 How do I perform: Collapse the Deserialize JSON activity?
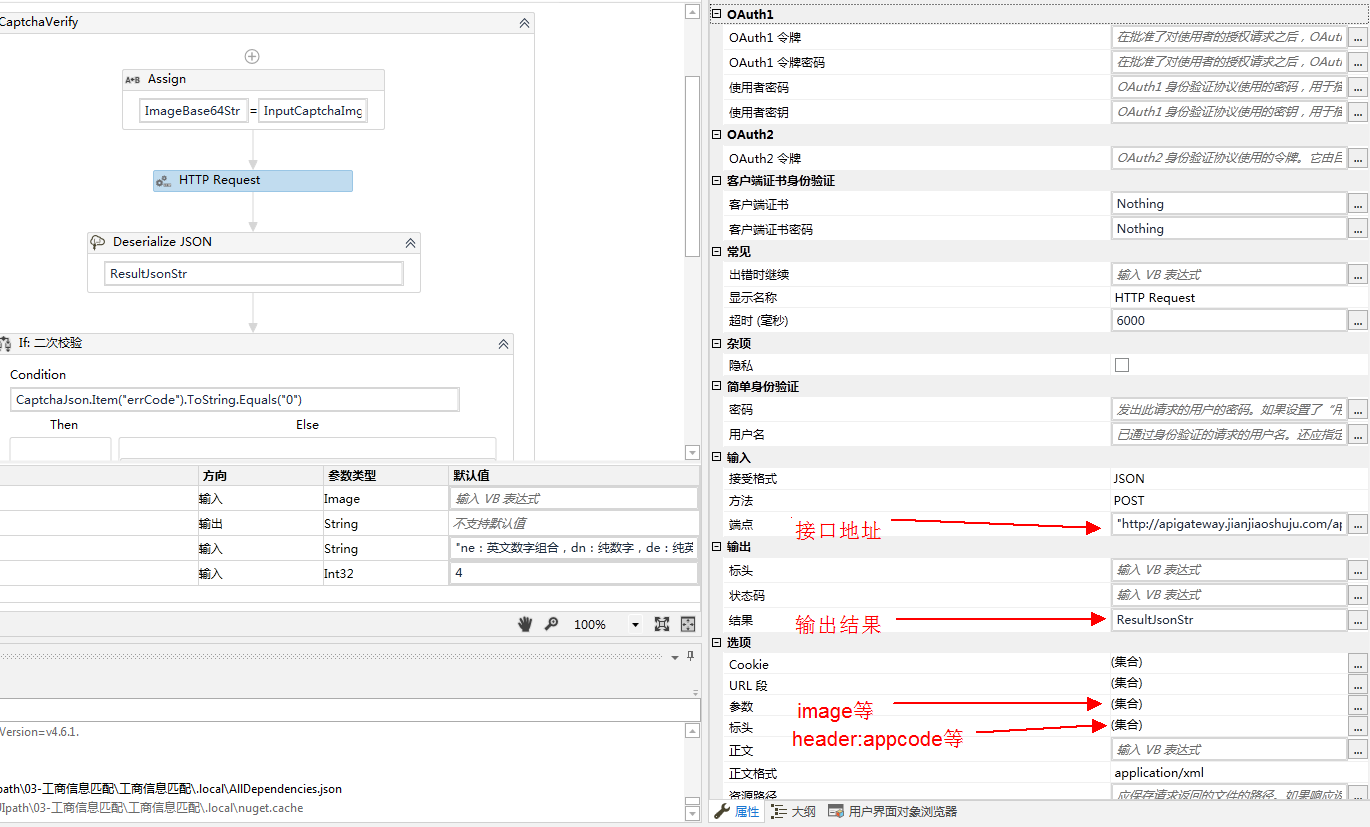coord(410,243)
